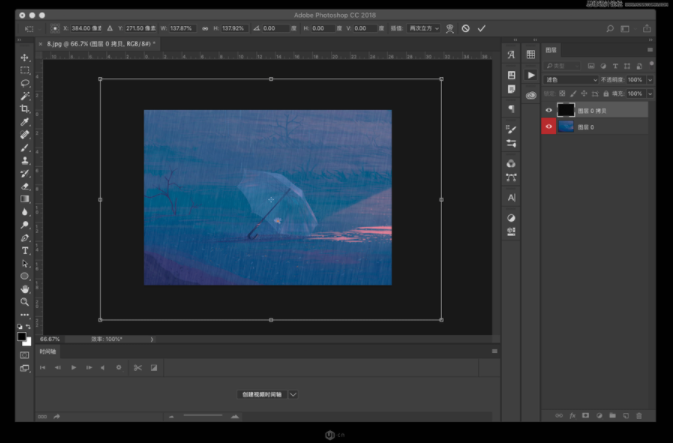The image size is (674, 444).
Task: Commit the transform with the checkmark
Action: click(481, 28)
